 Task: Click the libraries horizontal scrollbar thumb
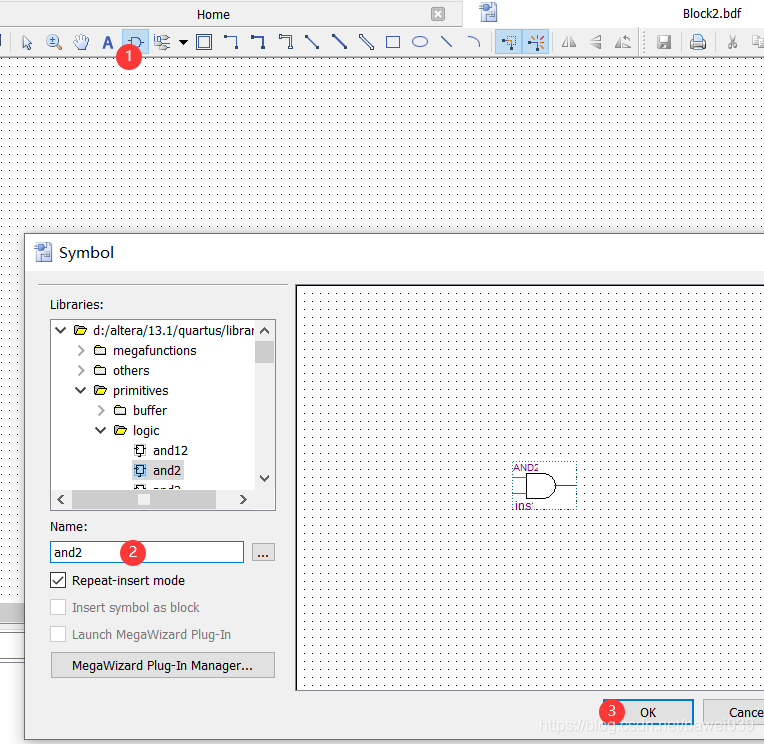[x=144, y=499]
